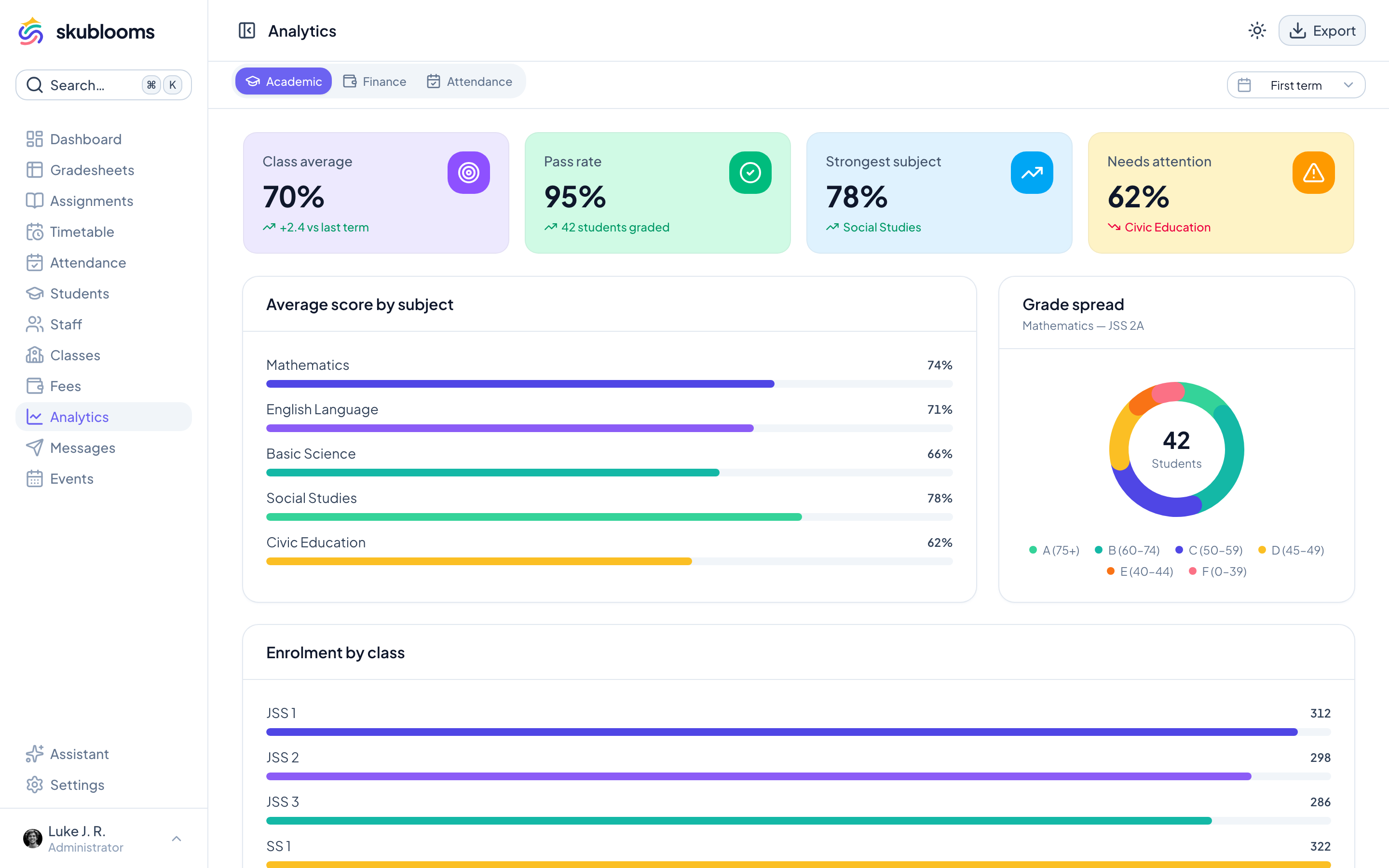Click the Fees wallet icon

pyautogui.click(x=34, y=386)
